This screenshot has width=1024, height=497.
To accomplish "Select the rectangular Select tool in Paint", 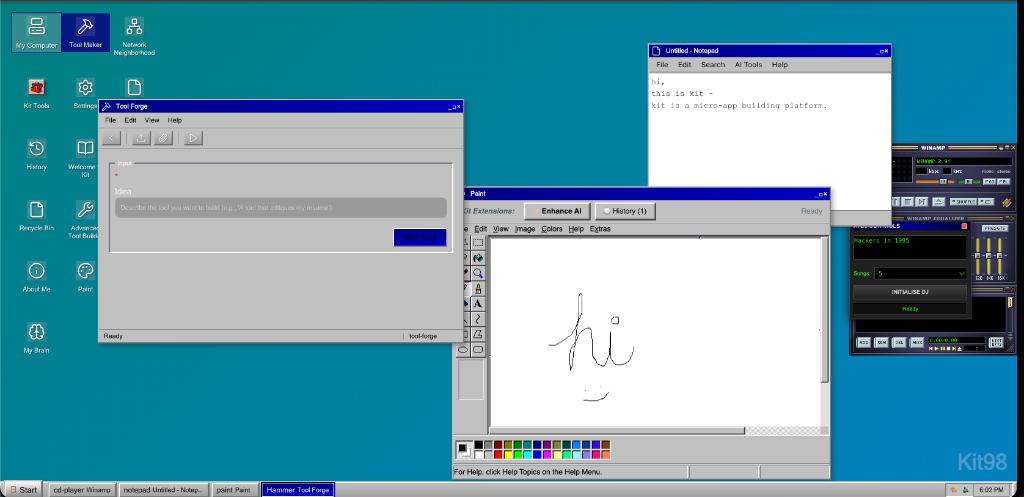I will (478, 242).
